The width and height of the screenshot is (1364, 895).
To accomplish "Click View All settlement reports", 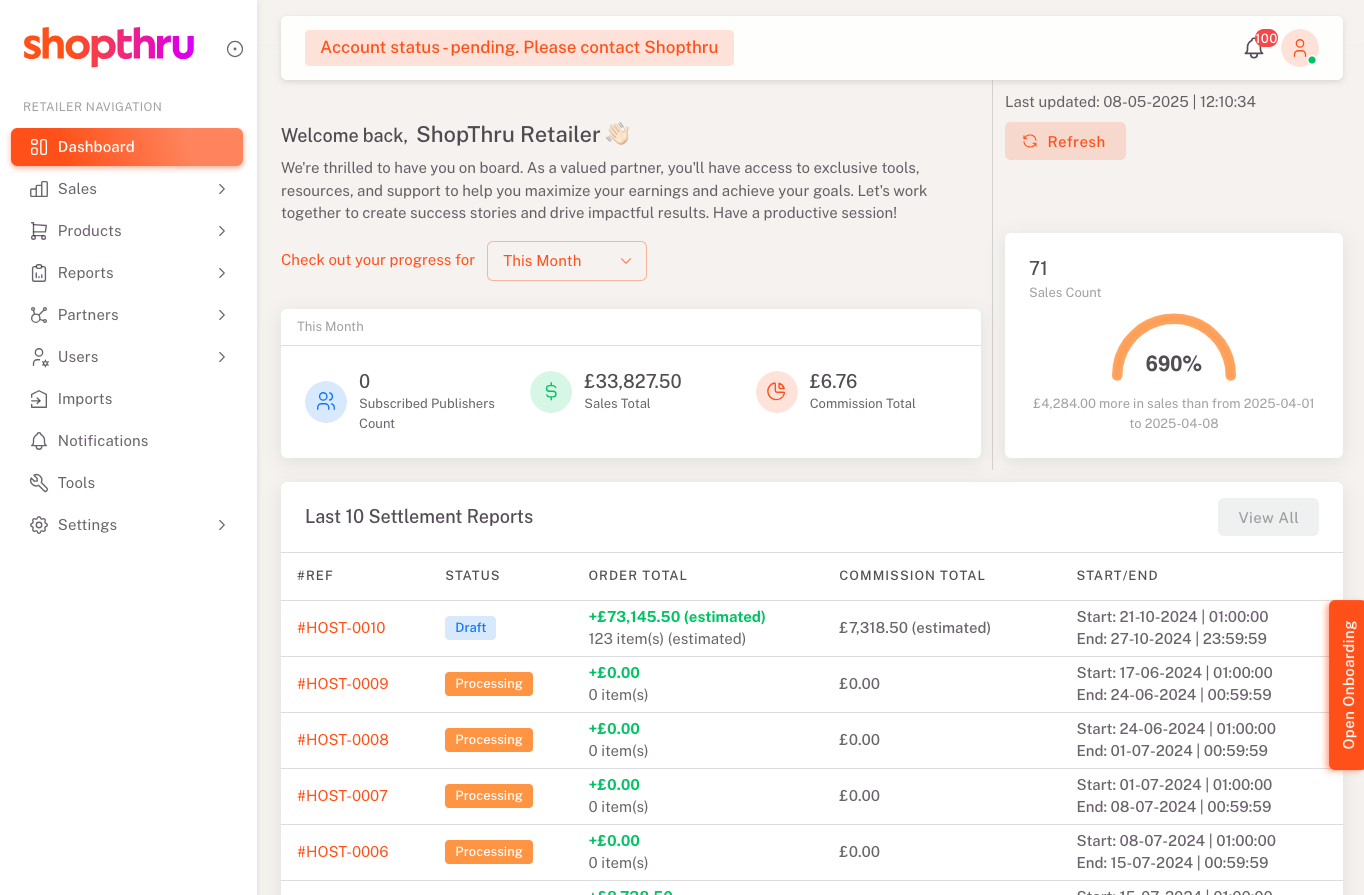I will pos(1267,517).
